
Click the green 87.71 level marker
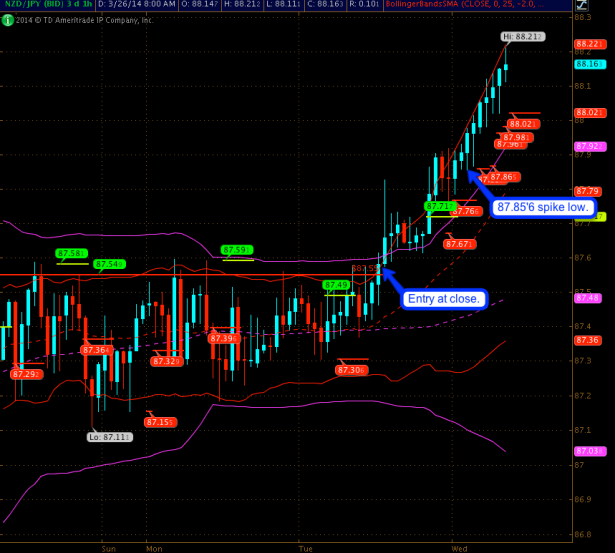[x=439, y=206]
